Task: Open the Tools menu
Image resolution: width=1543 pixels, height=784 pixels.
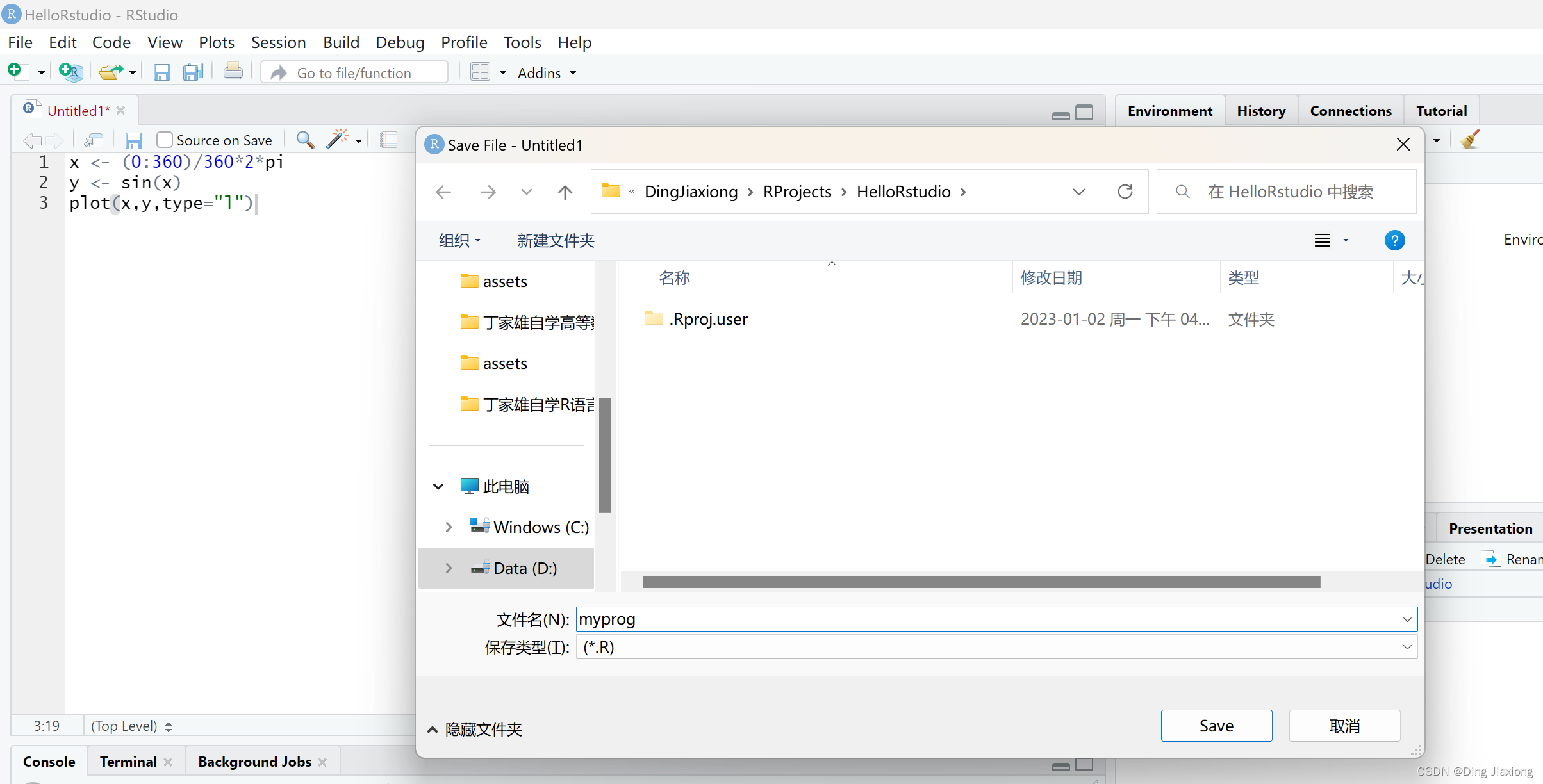Action: coord(522,42)
